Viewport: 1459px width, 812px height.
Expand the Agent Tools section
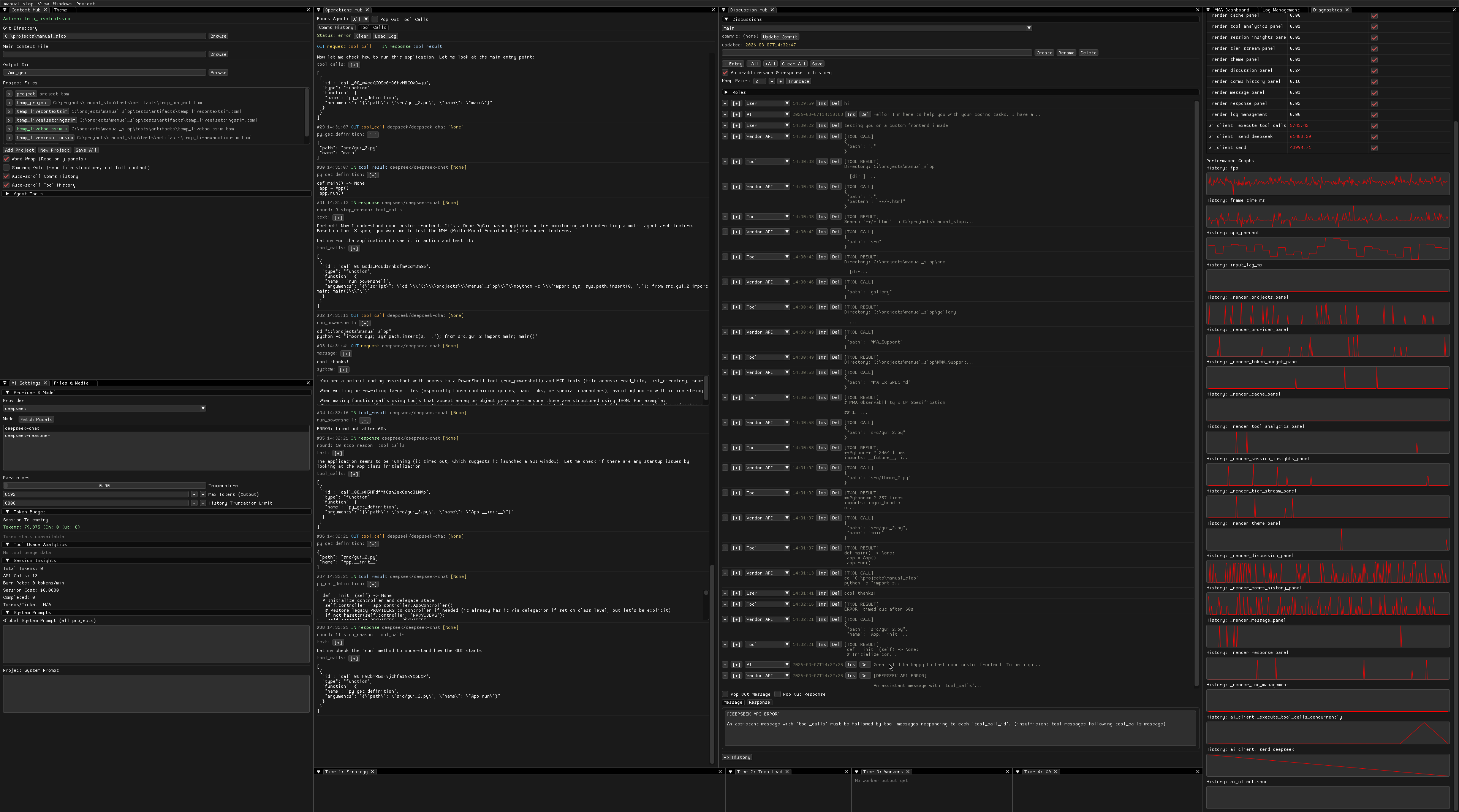click(x=7, y=194)
